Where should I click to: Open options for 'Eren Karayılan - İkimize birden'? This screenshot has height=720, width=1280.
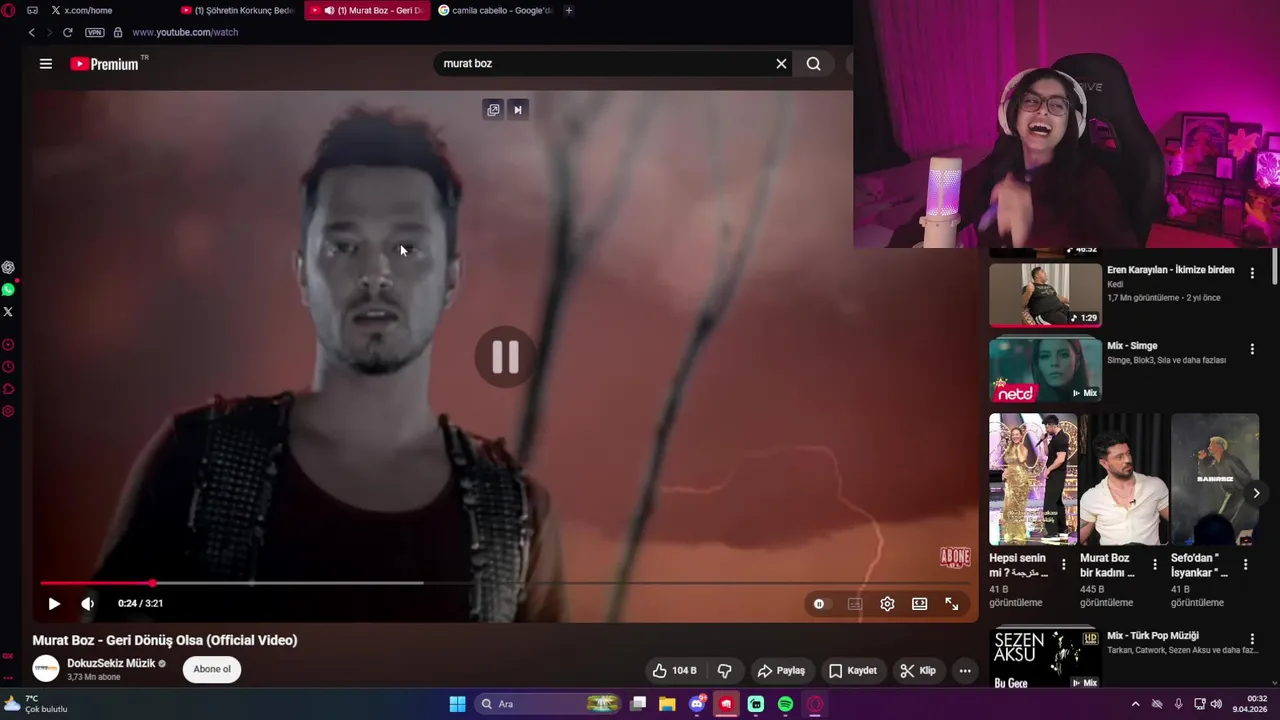point(1252,273)
